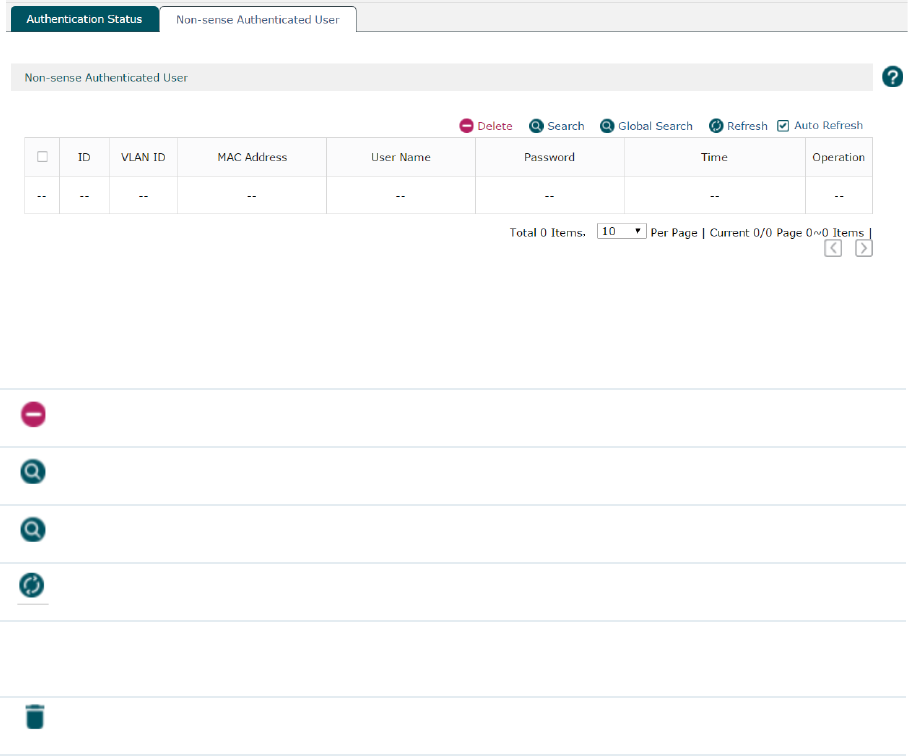Switch to Non-sense Authenticated User tab

258,19
